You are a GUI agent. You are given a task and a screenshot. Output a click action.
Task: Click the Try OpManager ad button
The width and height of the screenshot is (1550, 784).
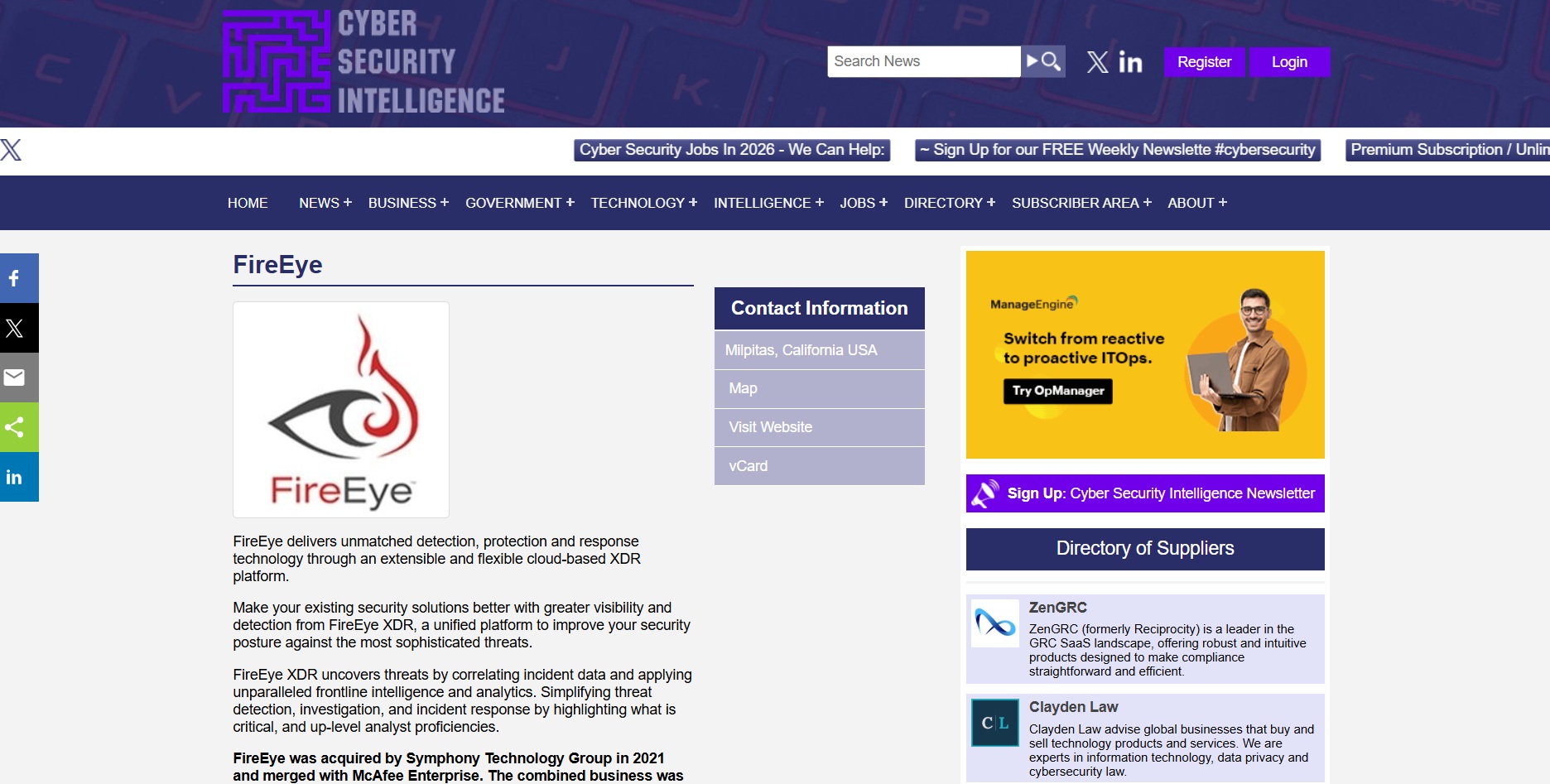point(1058,391)
